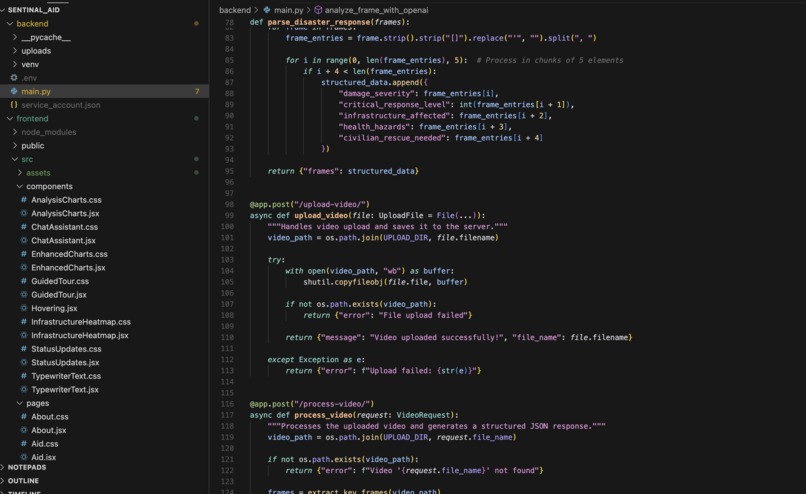Screen dimensions: 806x494
Task: Expand the public folder
Action: coord(15,145)
